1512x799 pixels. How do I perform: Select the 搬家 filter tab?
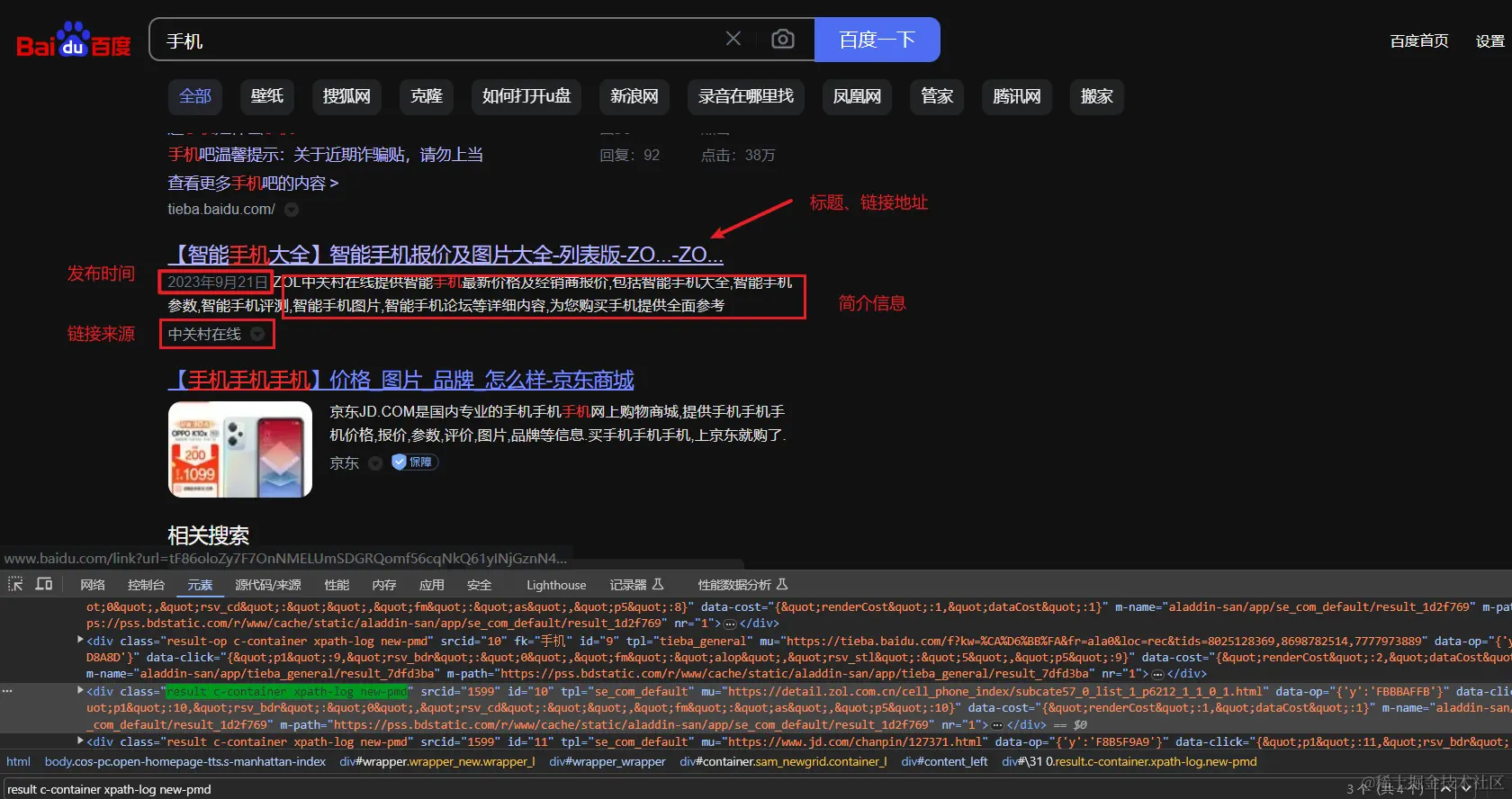point(1097,96)
